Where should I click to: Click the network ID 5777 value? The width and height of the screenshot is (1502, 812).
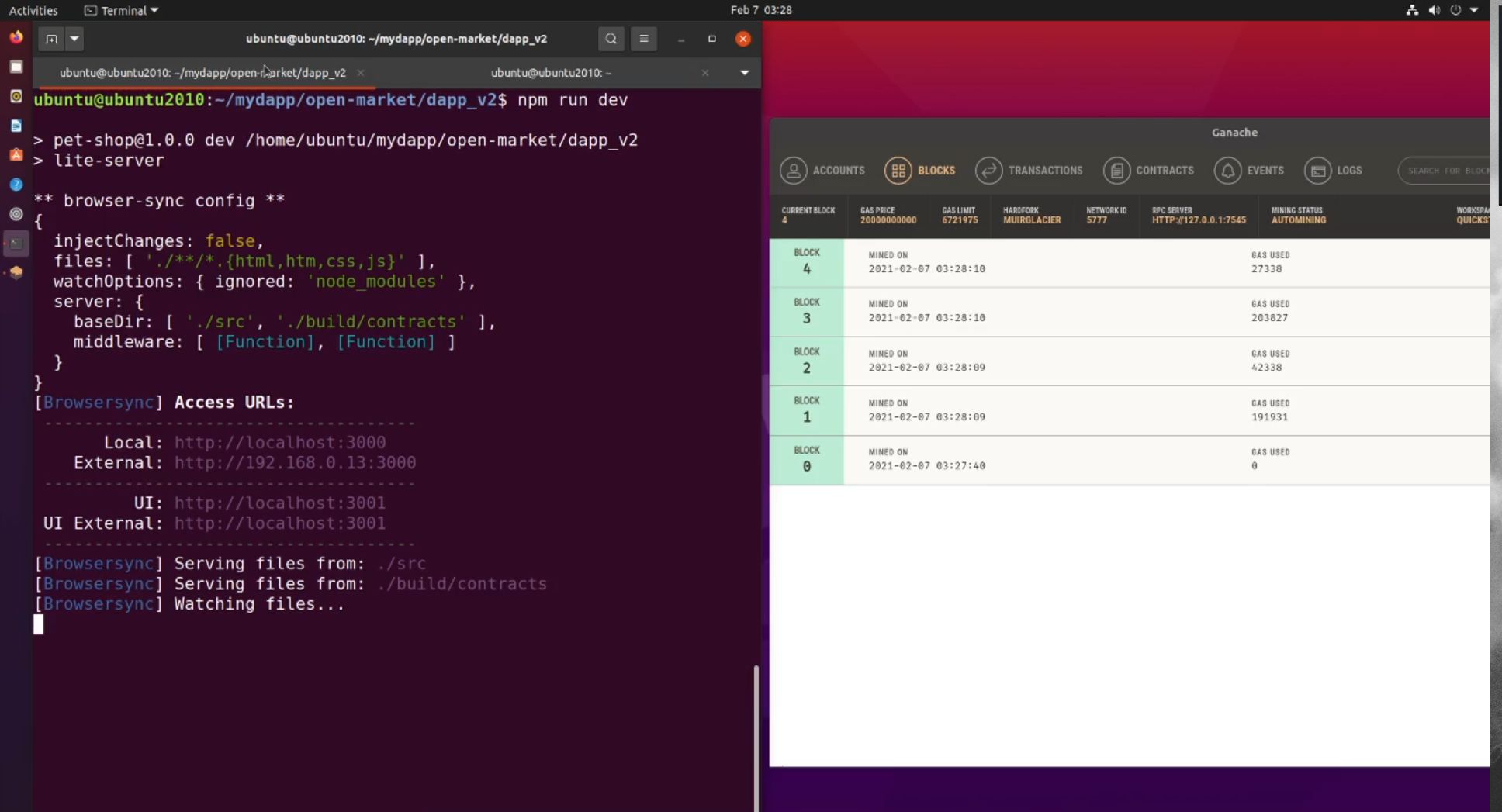(x=1096, y=220)
